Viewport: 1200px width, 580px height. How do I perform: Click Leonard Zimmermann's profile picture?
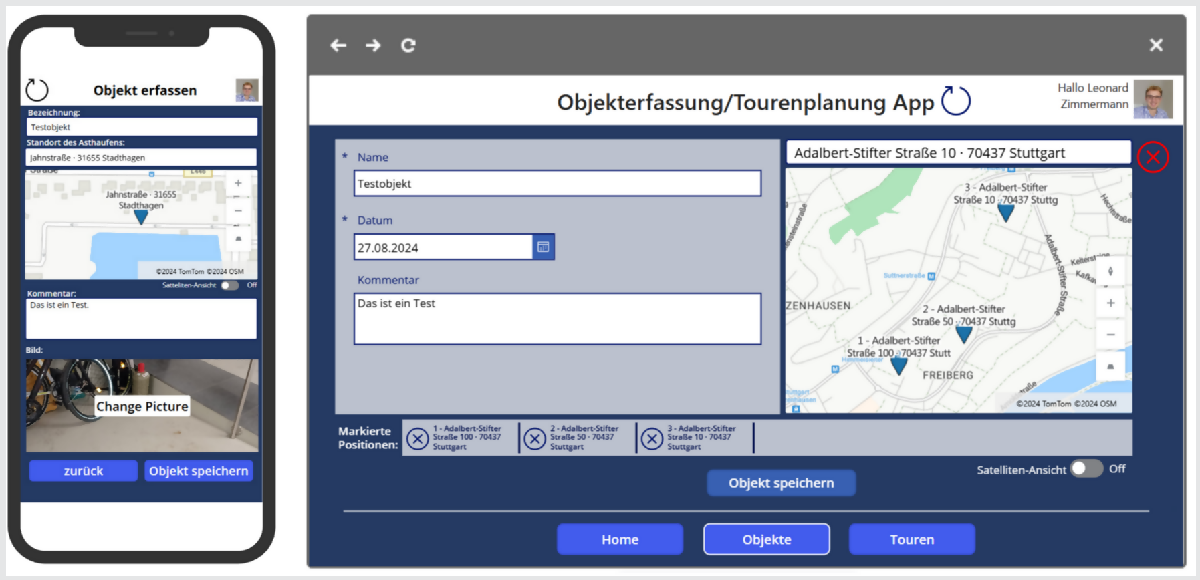pos(1152,99)
